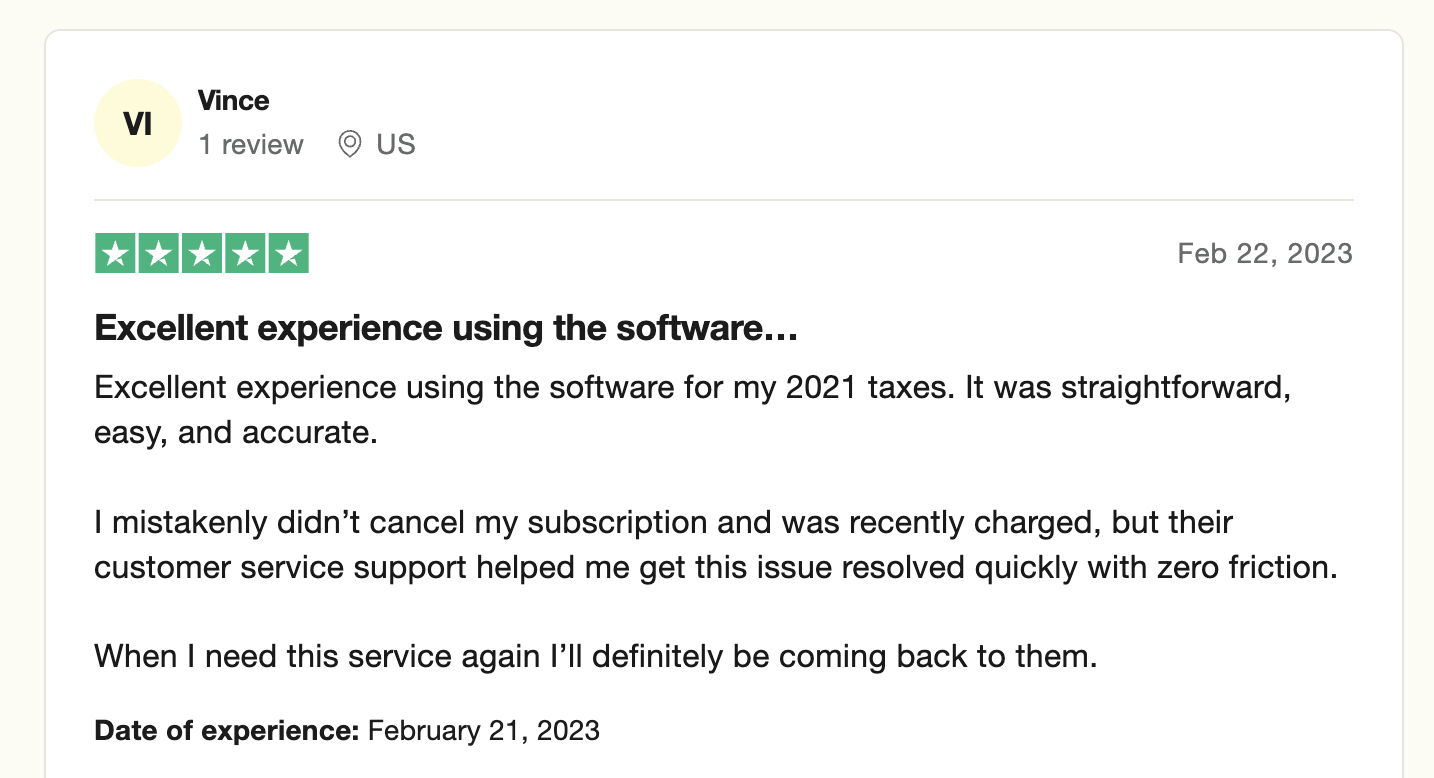1434x778 pixels.
Task: Click the Feb 22, 2023 review date
Action: click(x=1264, y=254)
